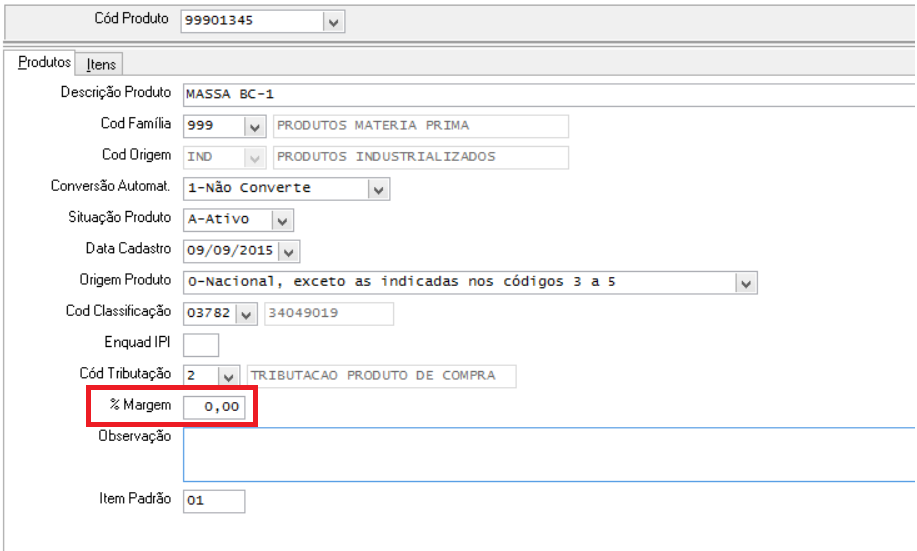917x551 pixels.
Task: Select the PRODUTOS INDUSTRIALIZADOS description field
Action: pos(420,157)
